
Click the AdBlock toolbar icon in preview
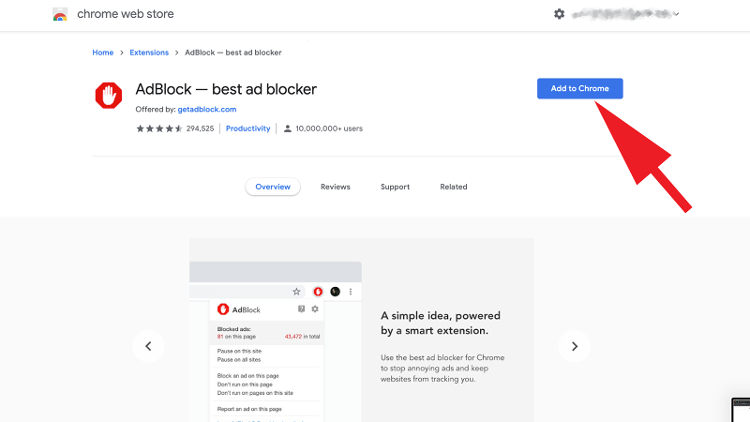(318, 291)
